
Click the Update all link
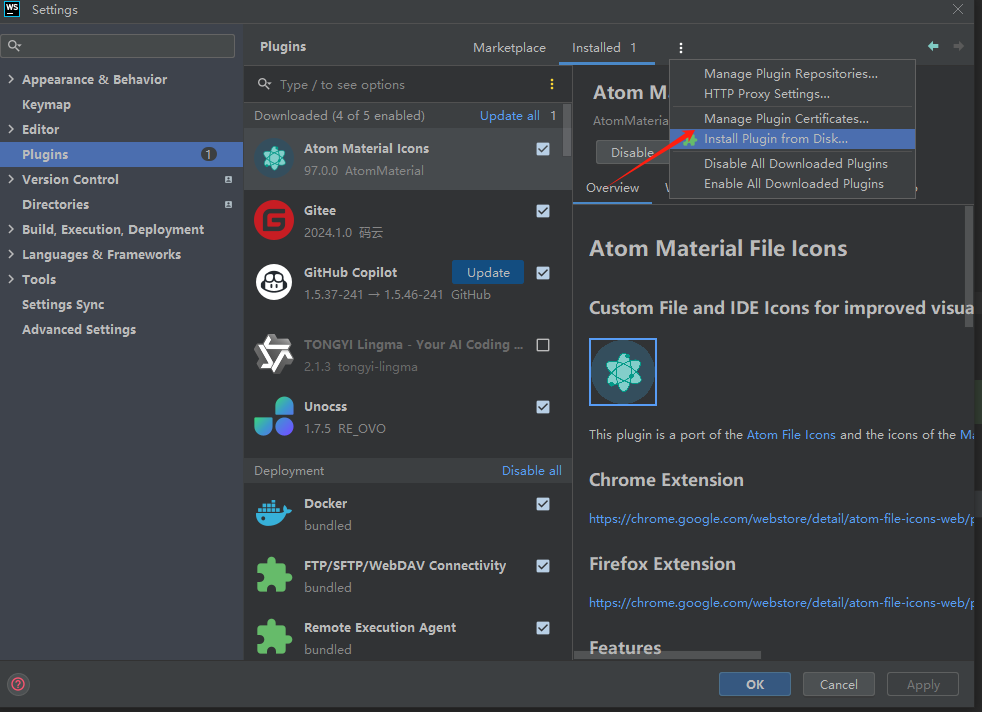pyautogui.click(x=510, y=116)
